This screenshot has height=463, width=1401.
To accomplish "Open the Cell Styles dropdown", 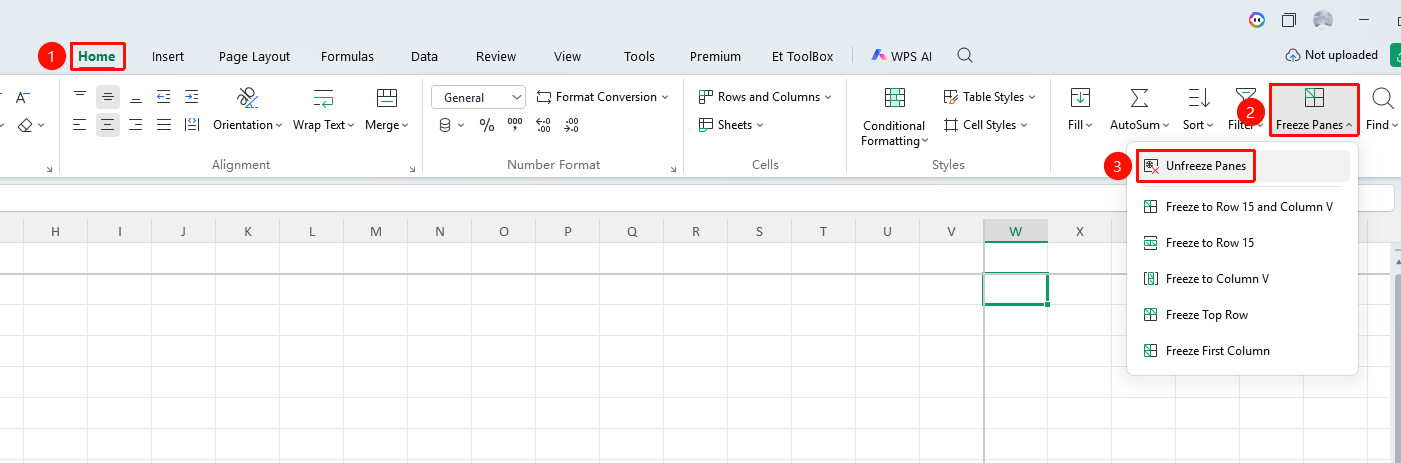I will point(986,125).
